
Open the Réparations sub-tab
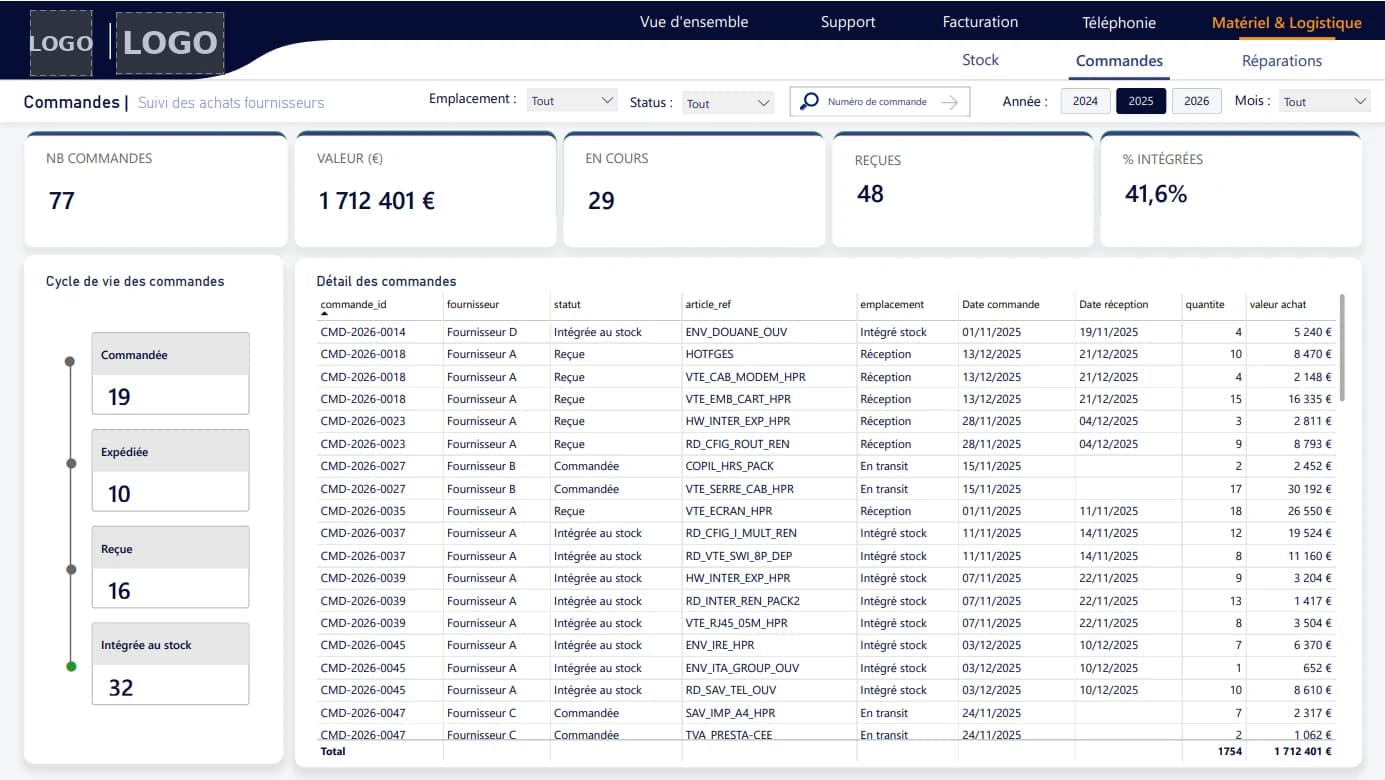pyautogui.click(x=1282, y=61)
